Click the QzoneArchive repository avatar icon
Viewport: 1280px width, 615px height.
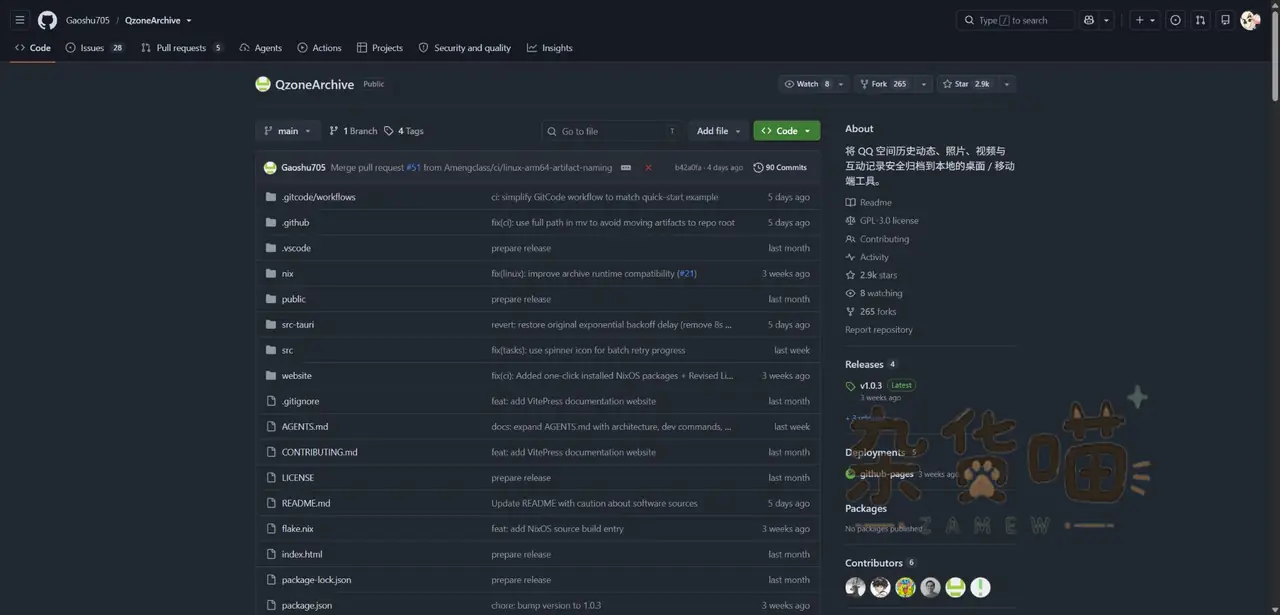click(x=263, y=84)
